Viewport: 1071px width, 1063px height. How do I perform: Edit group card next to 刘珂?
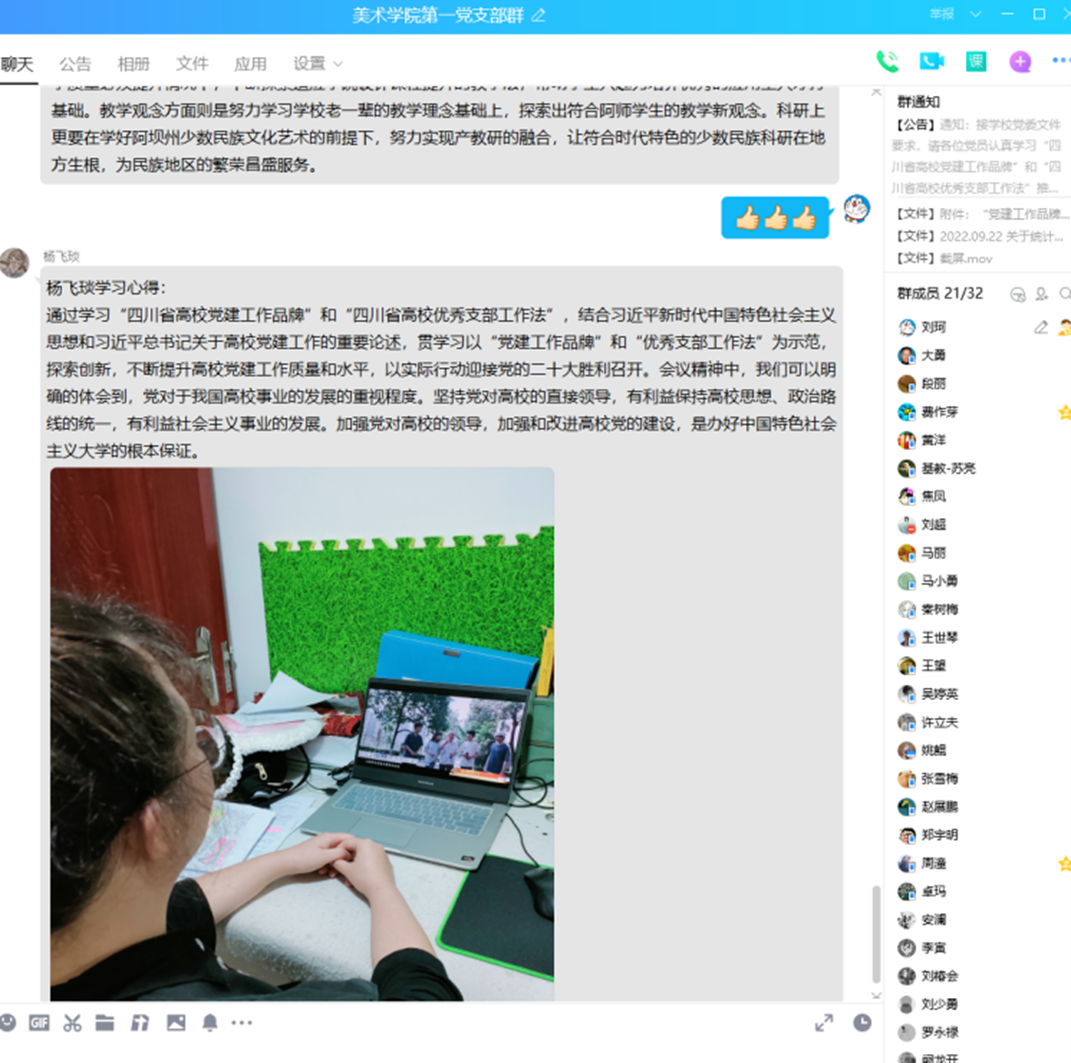tap(1040, 327)
